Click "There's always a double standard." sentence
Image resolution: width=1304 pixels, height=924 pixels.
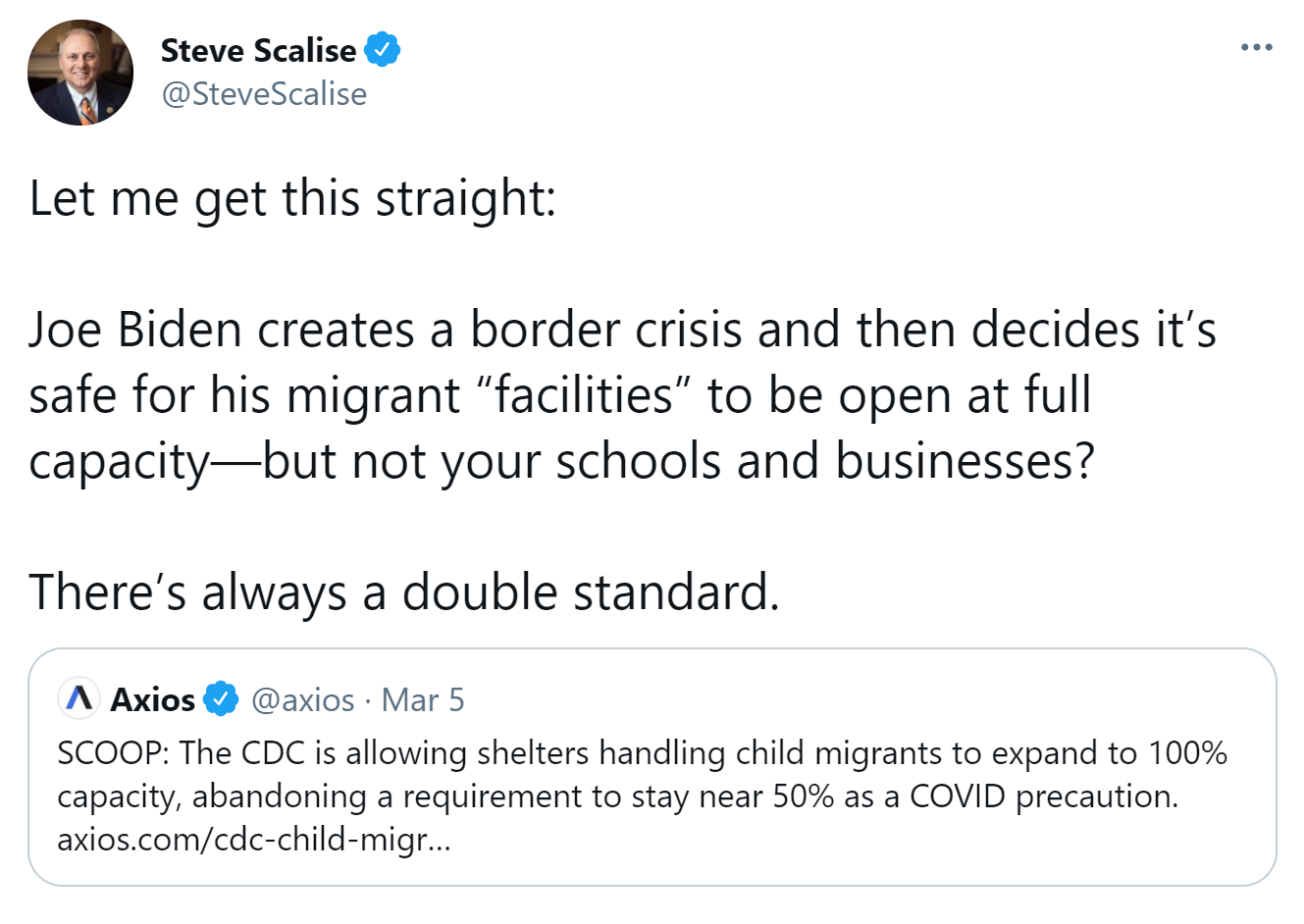[404, 592]
